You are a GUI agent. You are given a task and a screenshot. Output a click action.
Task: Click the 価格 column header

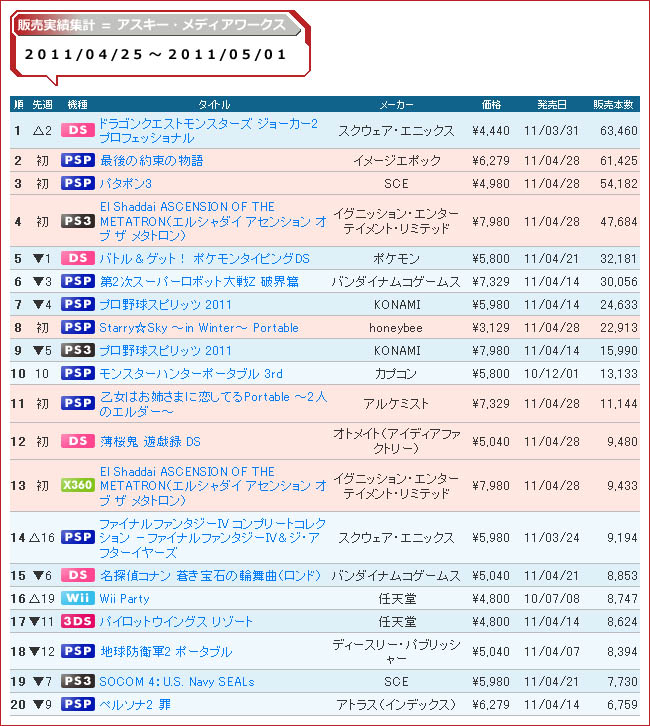coord(491,105)
